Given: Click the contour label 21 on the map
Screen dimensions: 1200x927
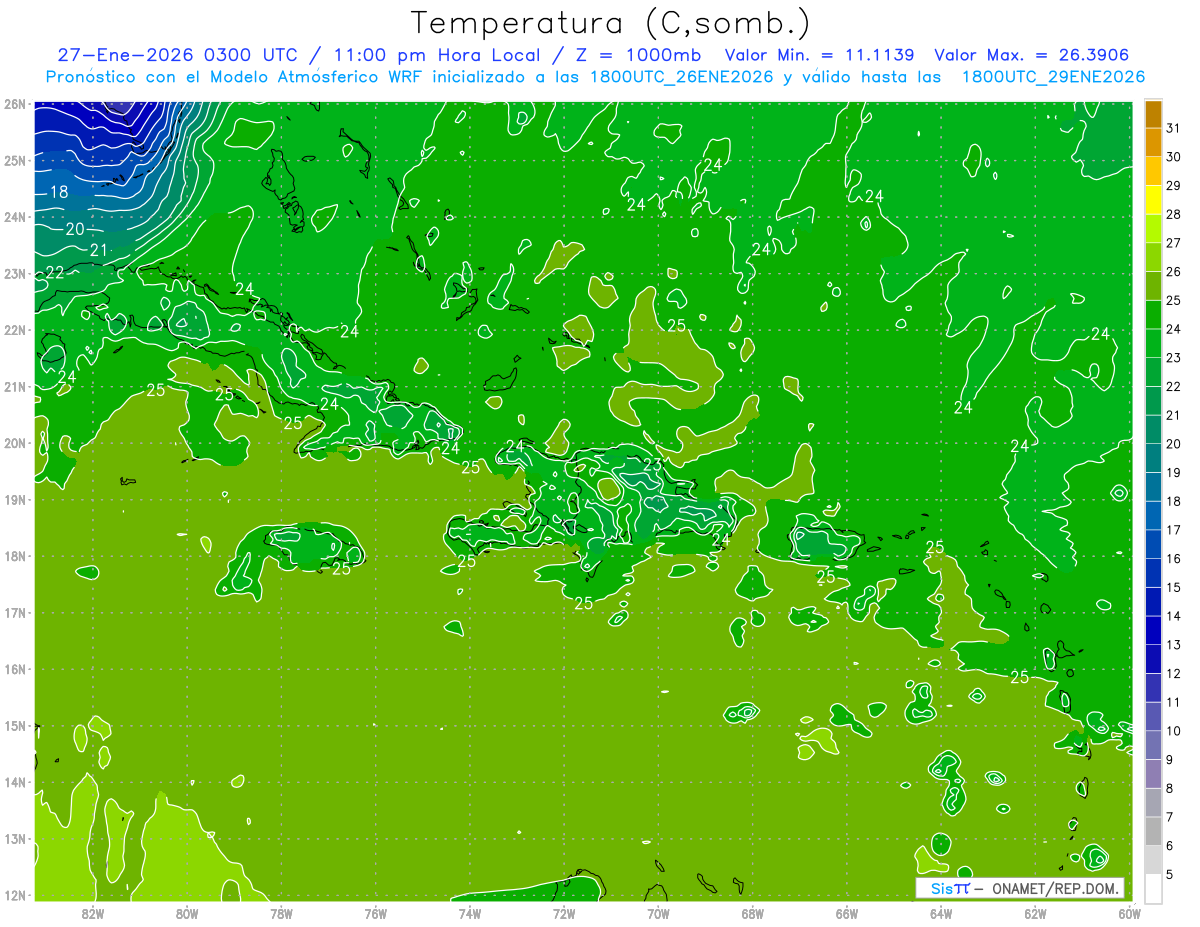Looking at the screenshot, I should pos(98,250).
